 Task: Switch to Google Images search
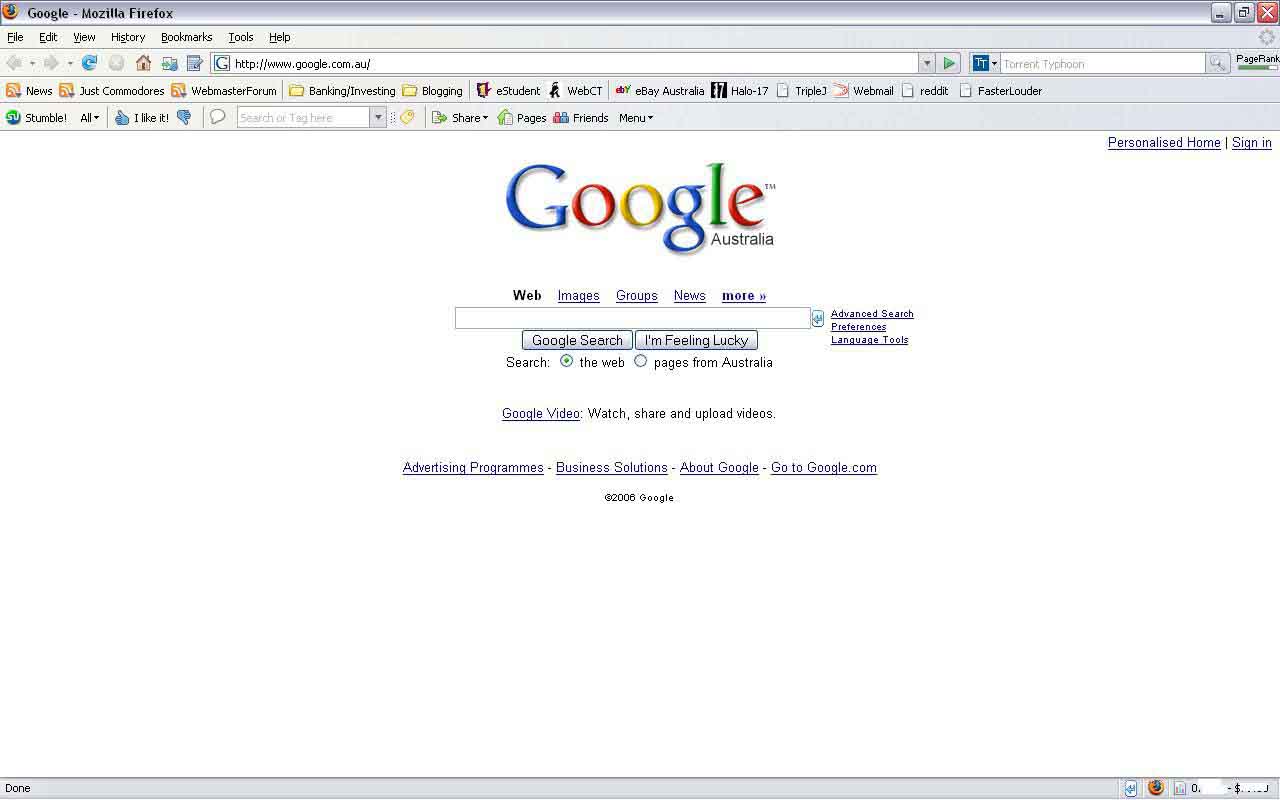(x=579, y=296)
